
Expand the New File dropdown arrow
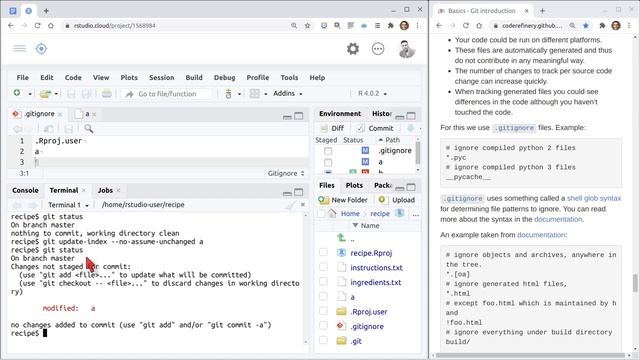(x=30, y=94)
